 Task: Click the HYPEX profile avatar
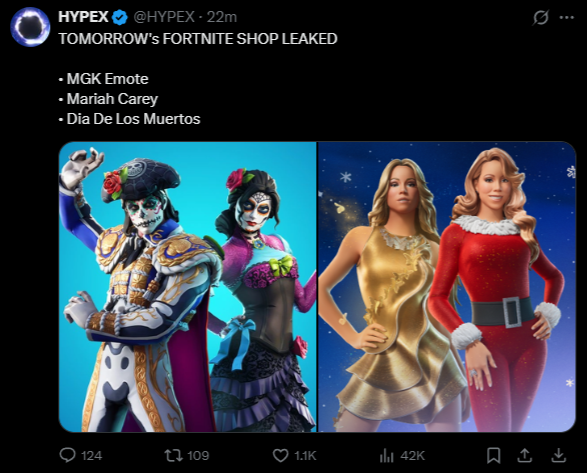pos(30,27)
